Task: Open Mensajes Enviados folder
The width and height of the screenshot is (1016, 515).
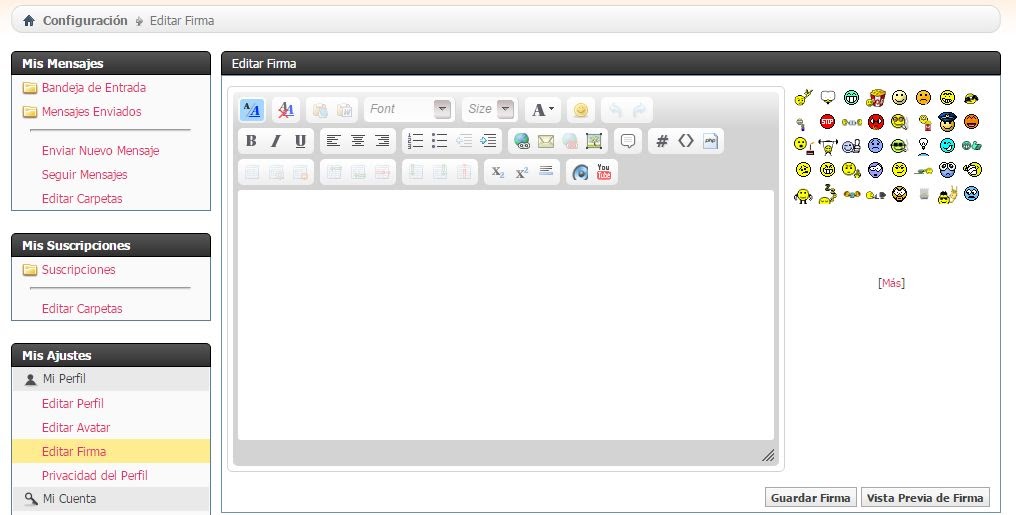Action: (91, 111)
